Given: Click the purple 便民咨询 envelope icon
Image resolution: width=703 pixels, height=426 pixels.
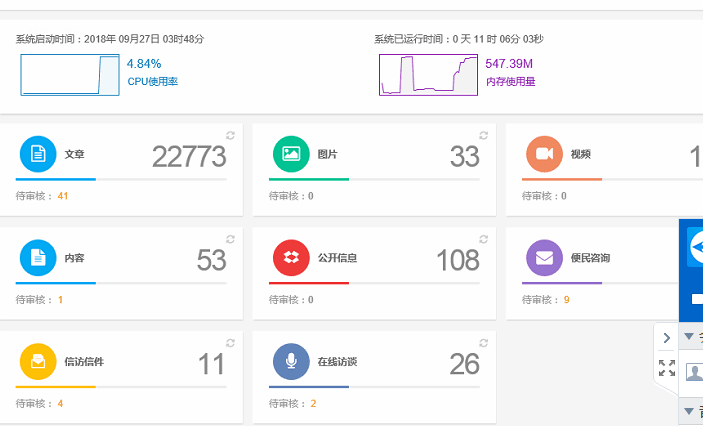Looking at the screenshot, I should click(x=544, y=257).
